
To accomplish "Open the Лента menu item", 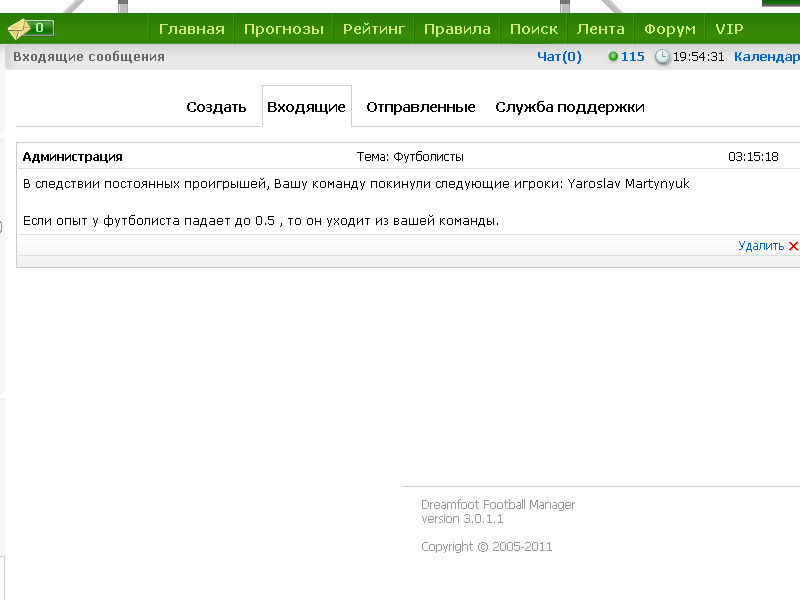I will pyautogui.click(x=601, y=29).
